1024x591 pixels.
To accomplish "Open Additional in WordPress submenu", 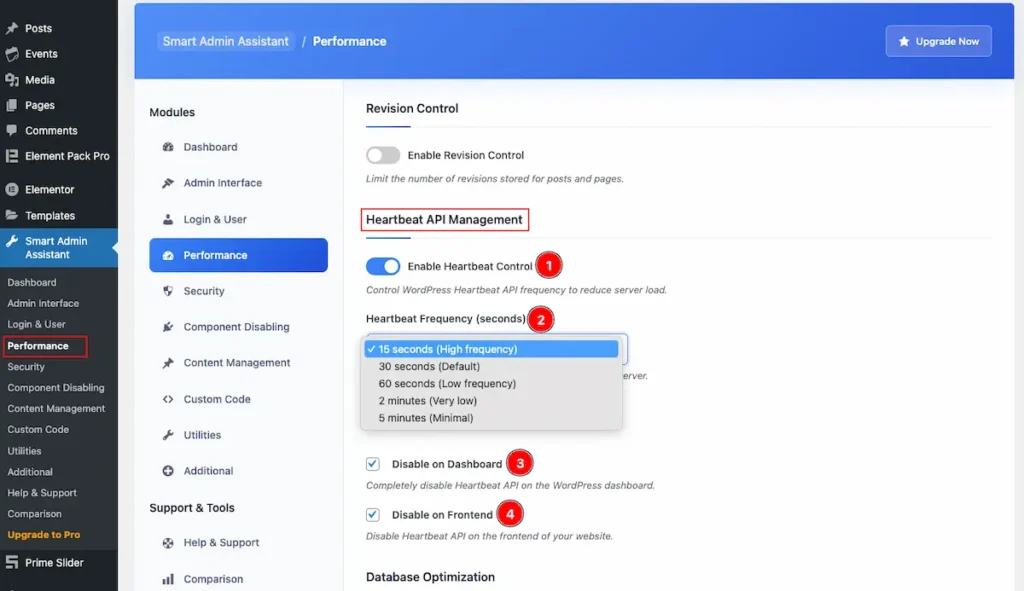I will [x=30, y=472].
